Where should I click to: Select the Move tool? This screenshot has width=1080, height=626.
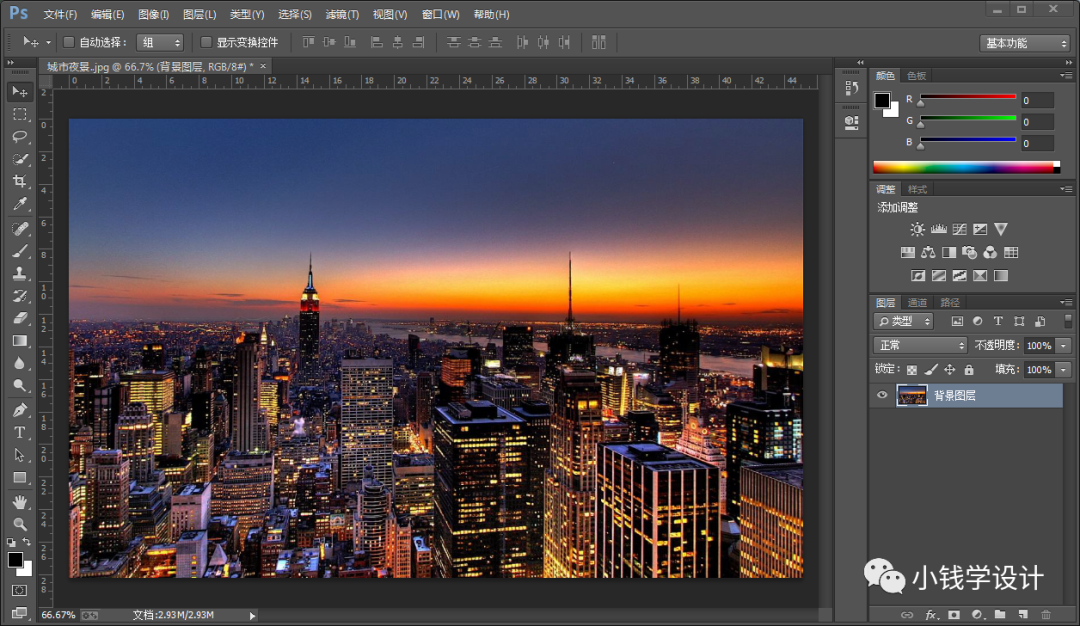(x=20, y=92)
